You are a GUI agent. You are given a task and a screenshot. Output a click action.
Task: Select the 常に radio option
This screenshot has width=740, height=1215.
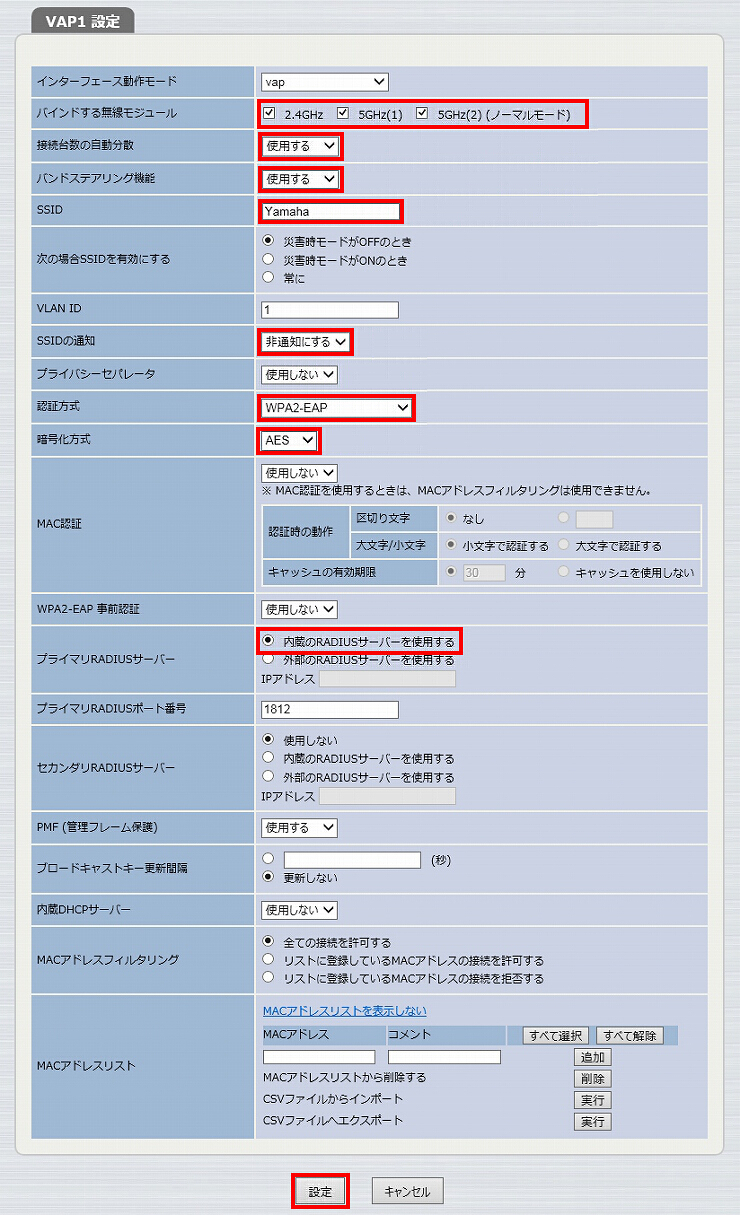(268, 277)
